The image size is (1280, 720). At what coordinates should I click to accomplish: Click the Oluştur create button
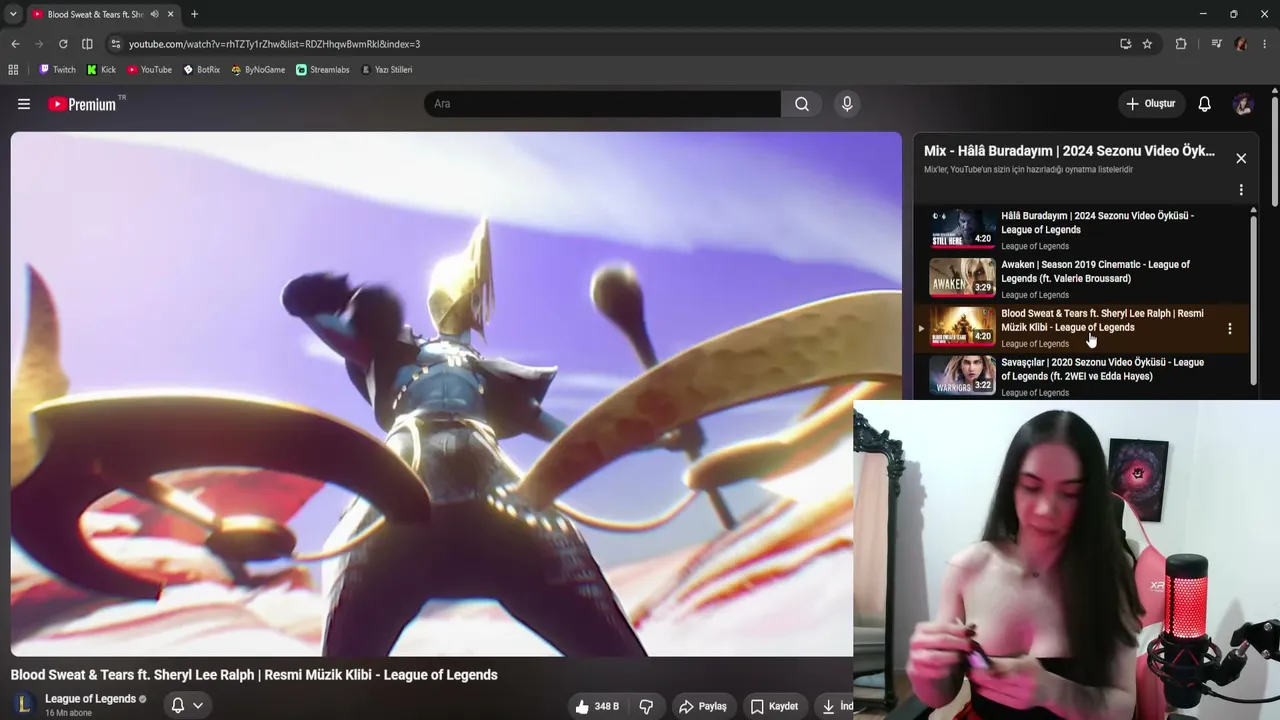(x=1151, y=104)
